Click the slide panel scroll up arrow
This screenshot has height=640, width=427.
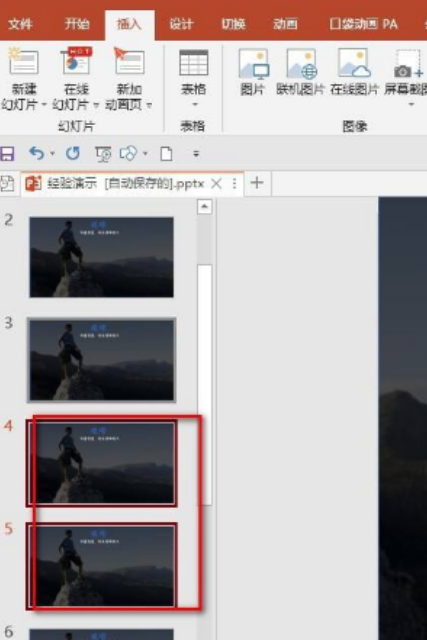[205, 207]
